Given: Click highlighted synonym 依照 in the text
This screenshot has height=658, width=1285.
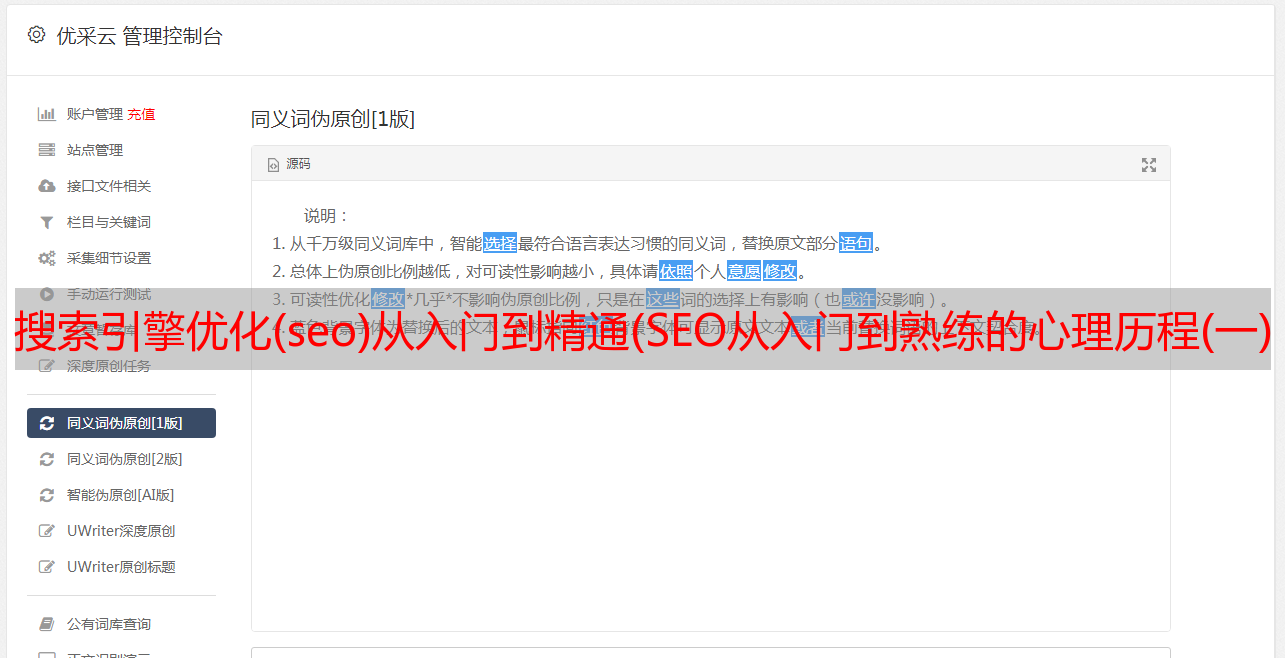Looking at the screenshot, I should pyautogui.click(x=676, y=271).
